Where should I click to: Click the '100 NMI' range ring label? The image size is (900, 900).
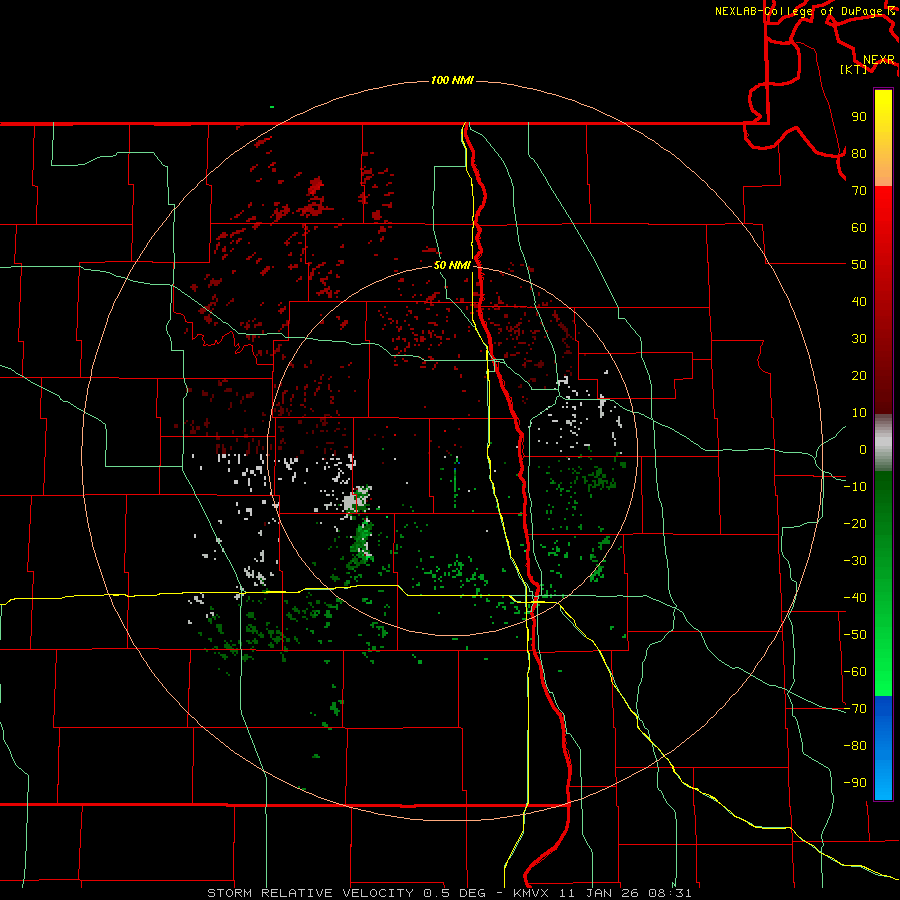coord(452,80)
